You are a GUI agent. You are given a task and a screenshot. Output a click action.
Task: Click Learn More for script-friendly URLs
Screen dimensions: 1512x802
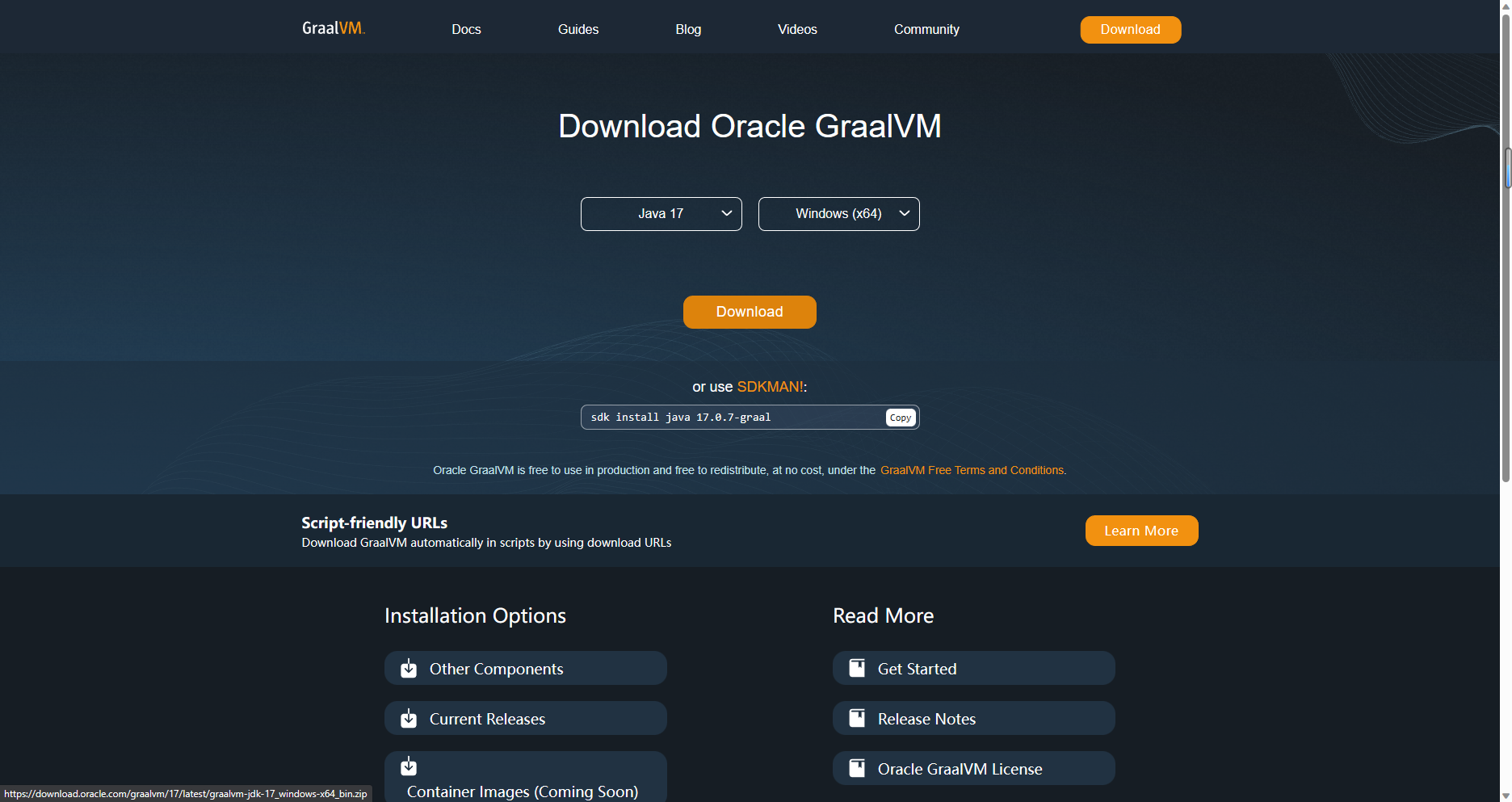point(1141,531)
